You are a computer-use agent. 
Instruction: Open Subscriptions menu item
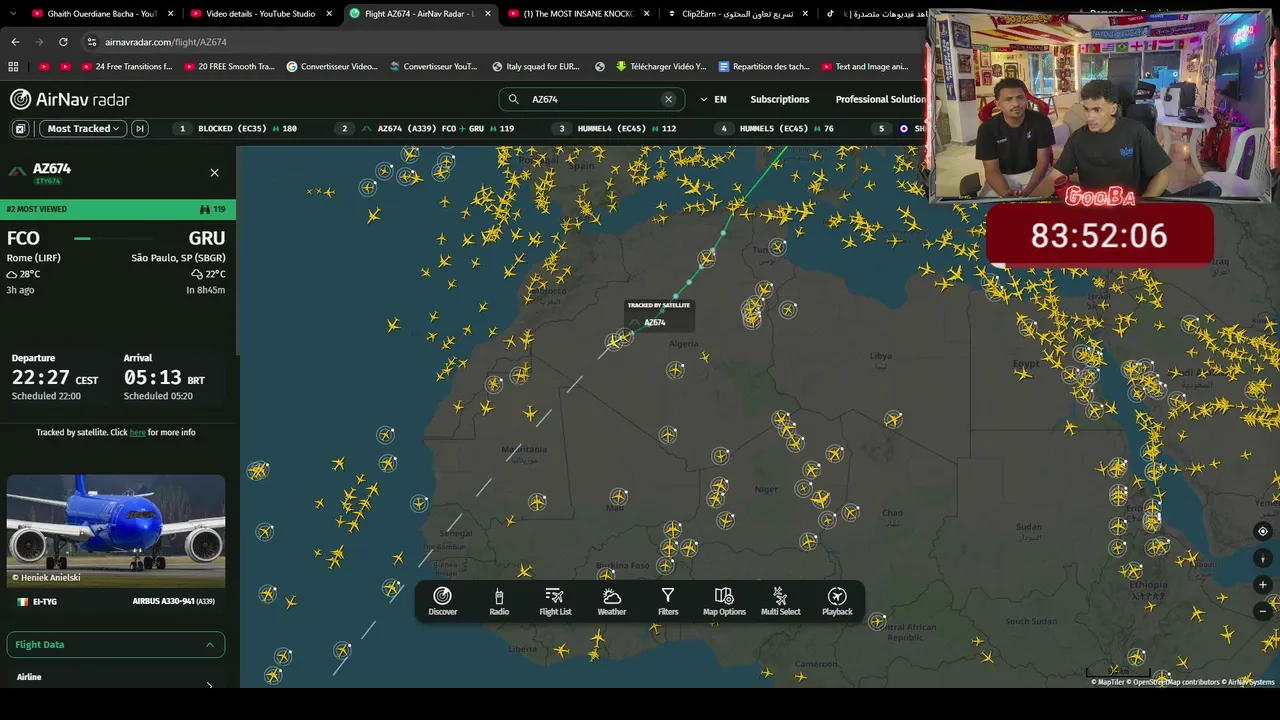tap(780, 99)
